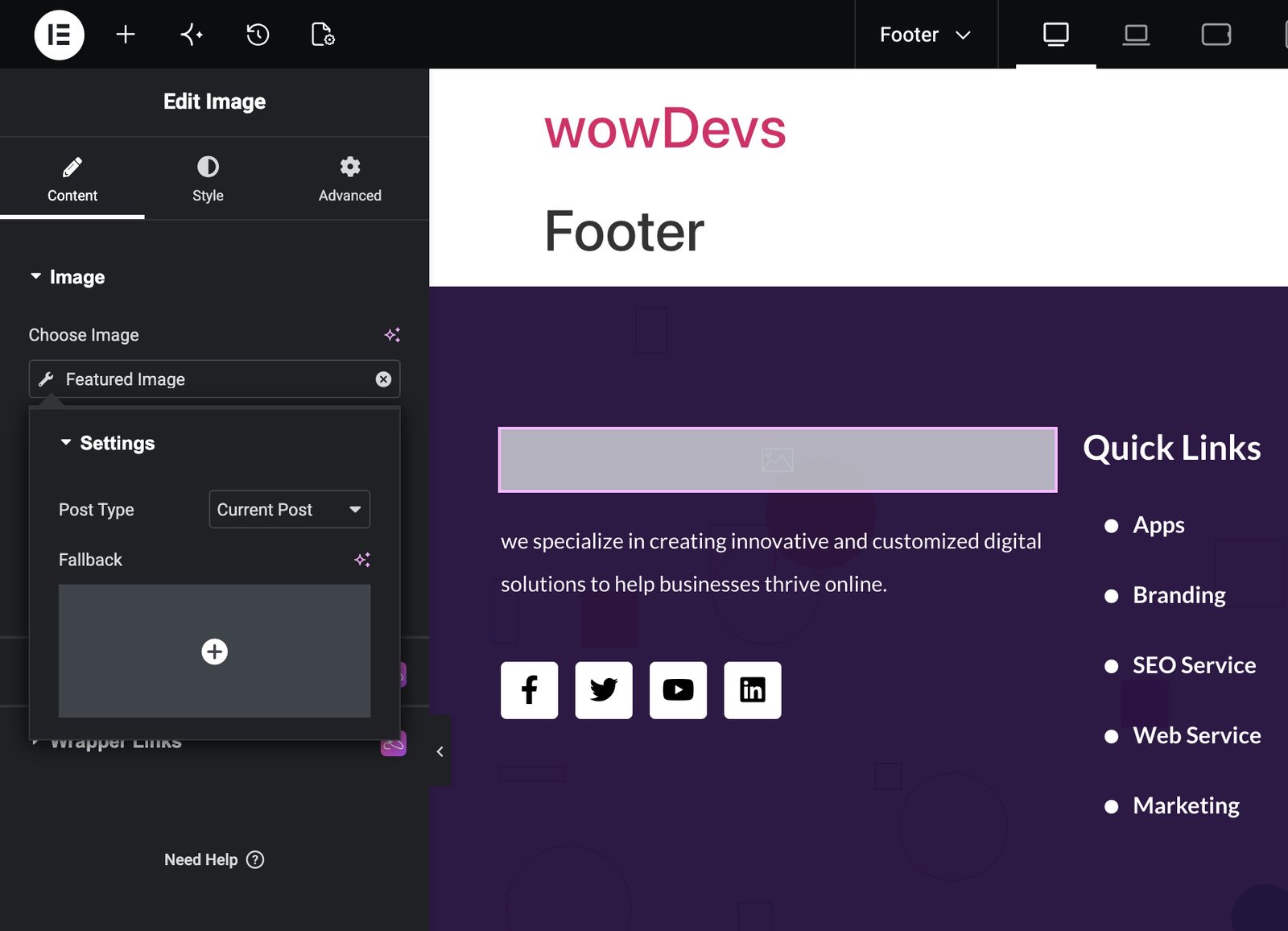Select the image placeholder widget in canvas
Screen dimensions: 1288x931
tap(778, 460)
